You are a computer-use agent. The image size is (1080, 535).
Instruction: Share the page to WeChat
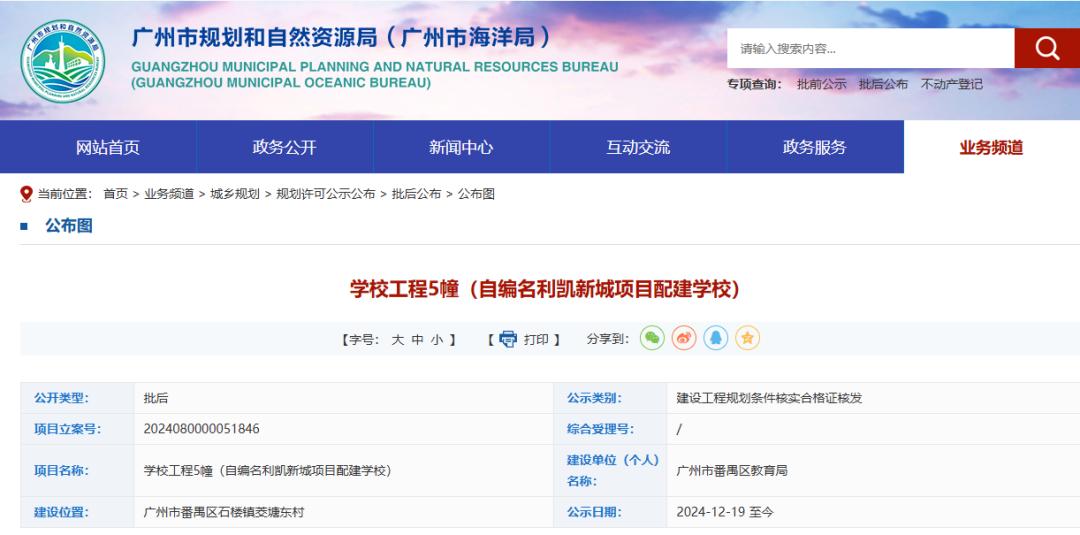pos(652,339)
